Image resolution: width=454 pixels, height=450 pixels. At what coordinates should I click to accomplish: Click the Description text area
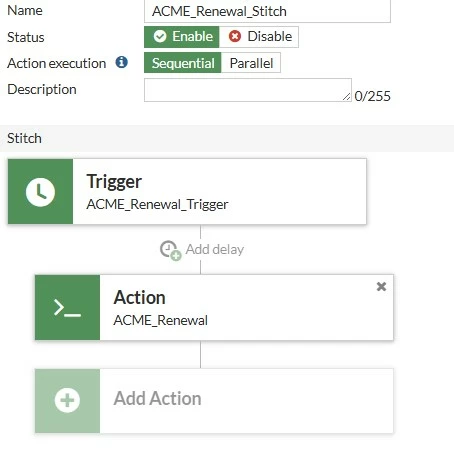(x=248, y=90)
